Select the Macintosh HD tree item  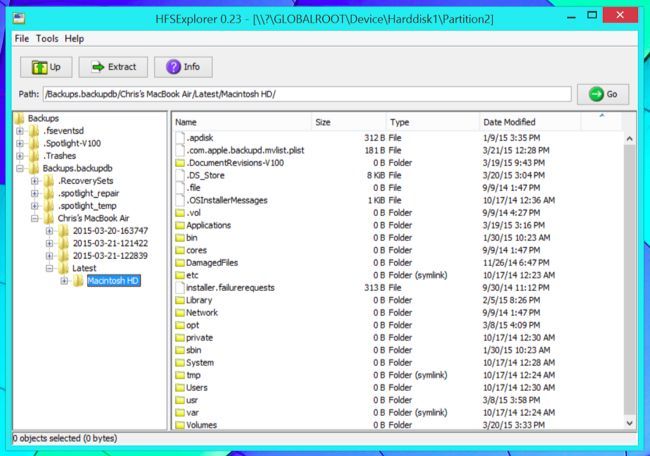click(113, 281)
